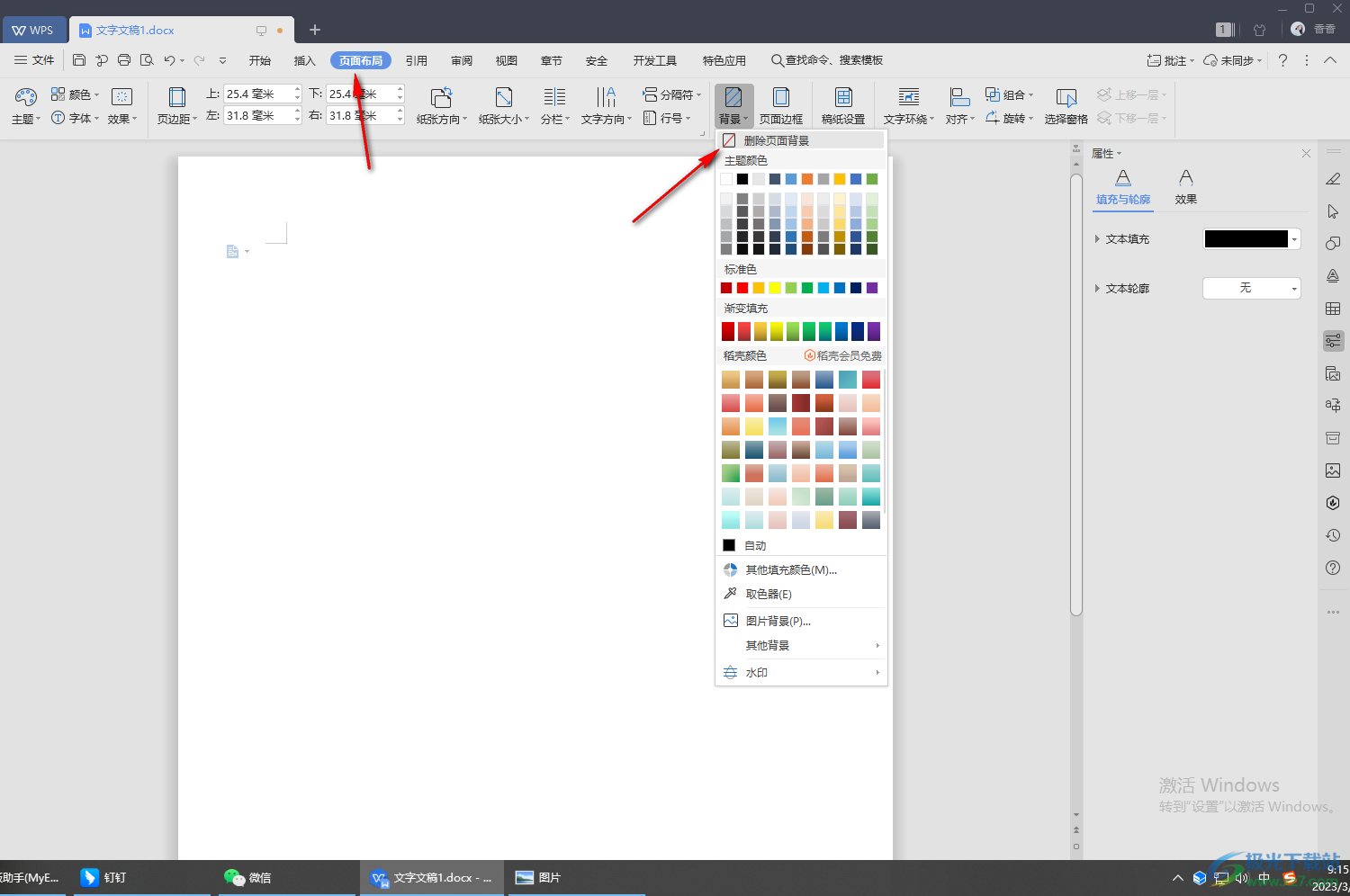Screen dimensions: 1350x896
Task: Open the selection pane
Action: [1066, 98]
